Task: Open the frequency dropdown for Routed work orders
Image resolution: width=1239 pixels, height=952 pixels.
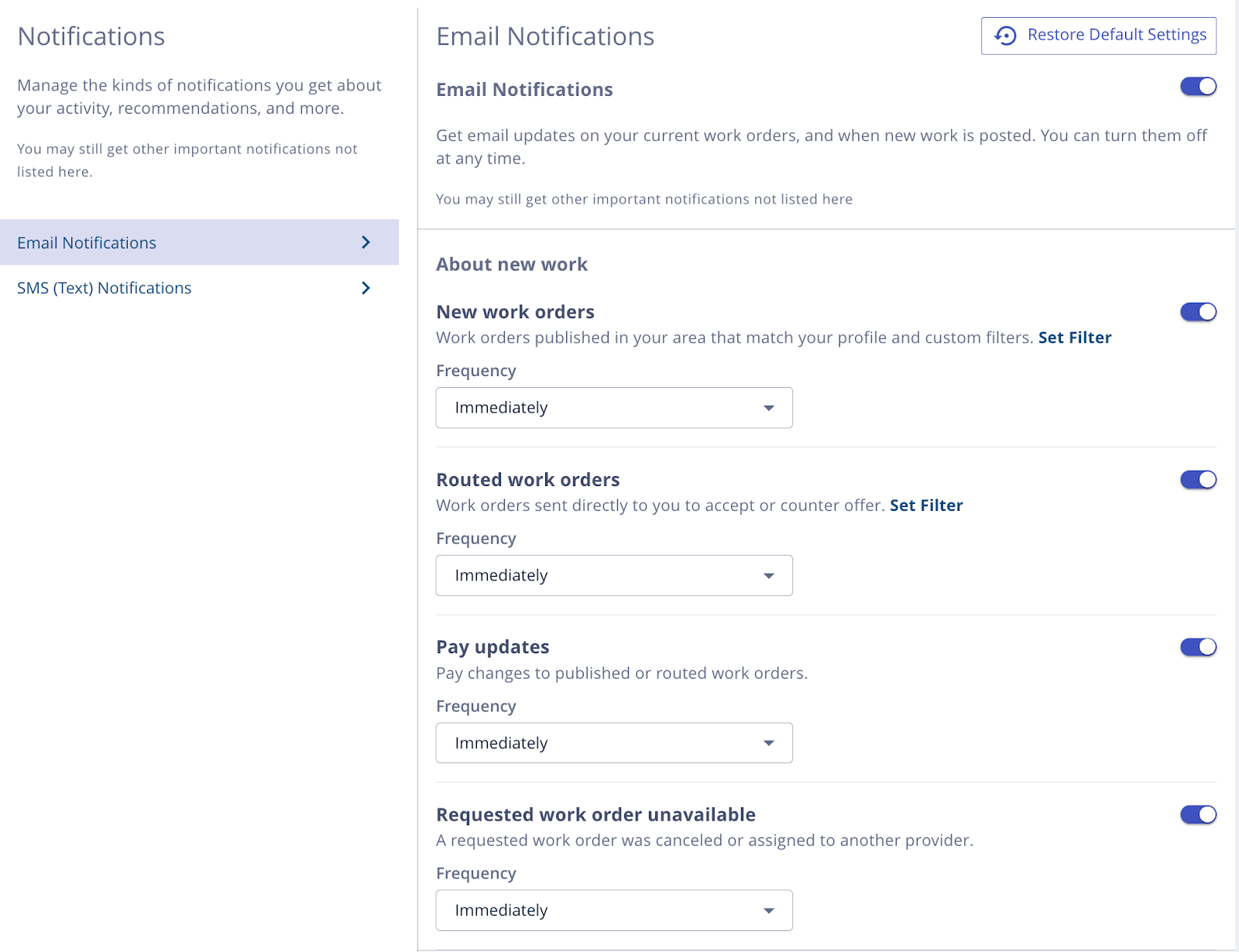Action: pos(613,575)
